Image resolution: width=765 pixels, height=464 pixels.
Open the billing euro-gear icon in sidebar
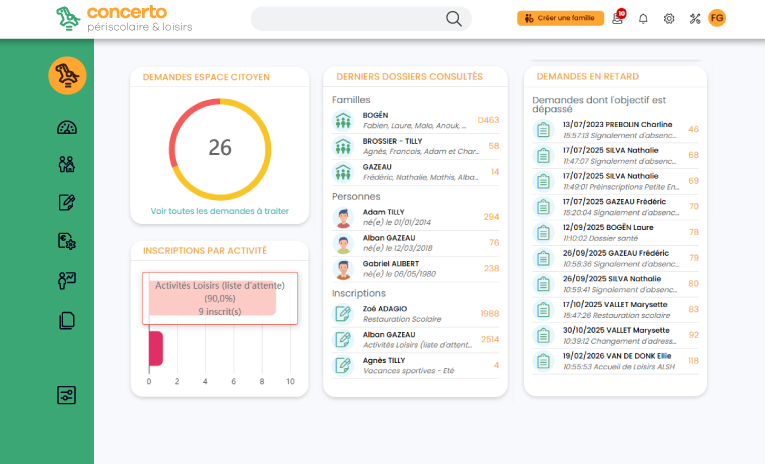click(67, 241)
